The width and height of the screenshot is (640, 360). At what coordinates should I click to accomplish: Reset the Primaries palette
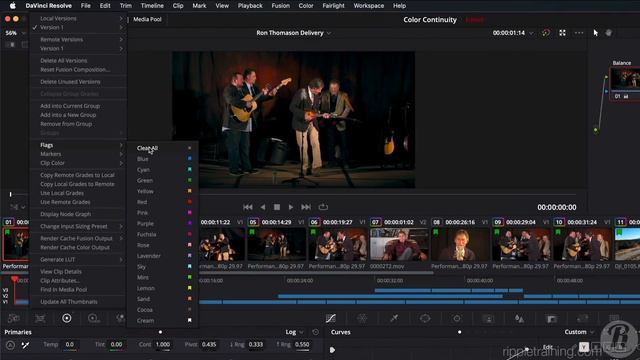[x=316, y=332]
